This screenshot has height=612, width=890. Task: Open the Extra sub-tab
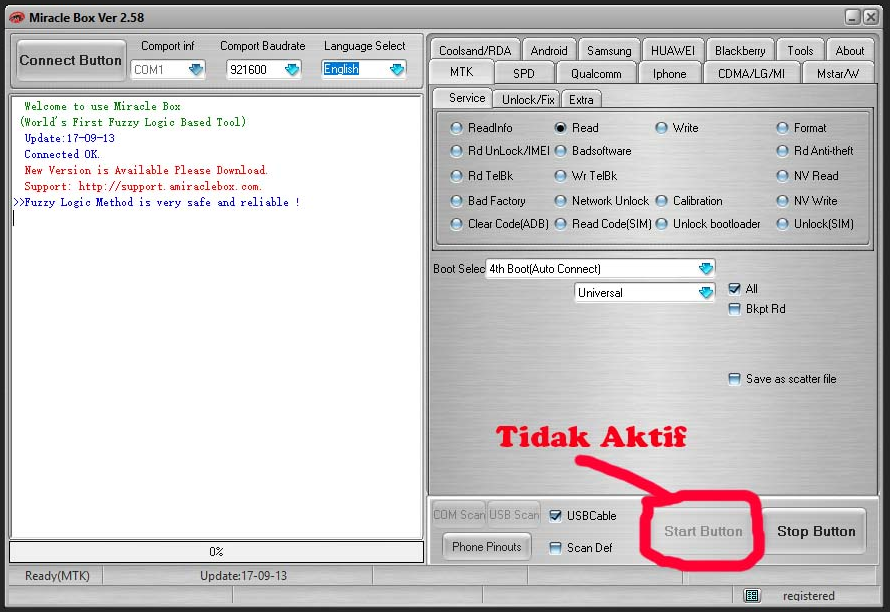pos(581,99)
